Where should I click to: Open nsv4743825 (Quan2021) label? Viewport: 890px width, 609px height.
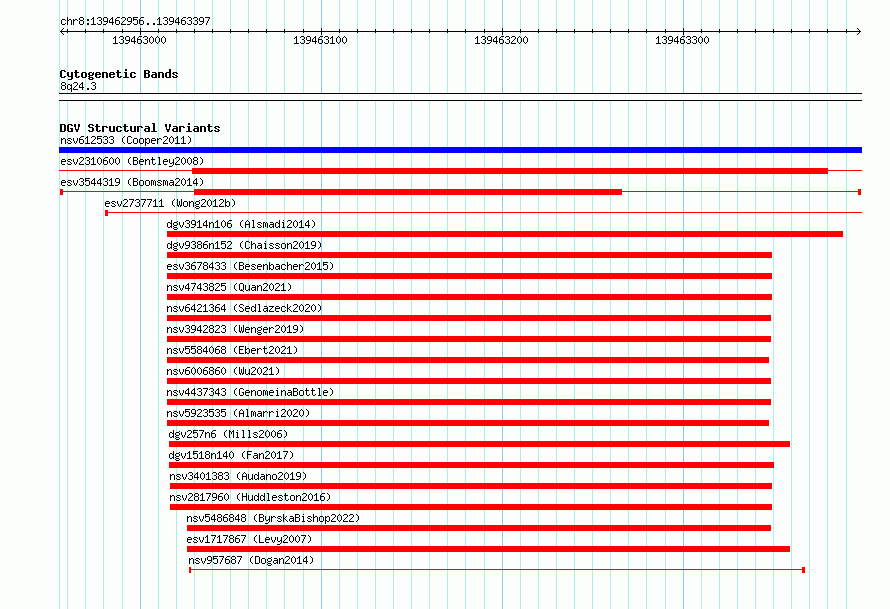(229, 287)
